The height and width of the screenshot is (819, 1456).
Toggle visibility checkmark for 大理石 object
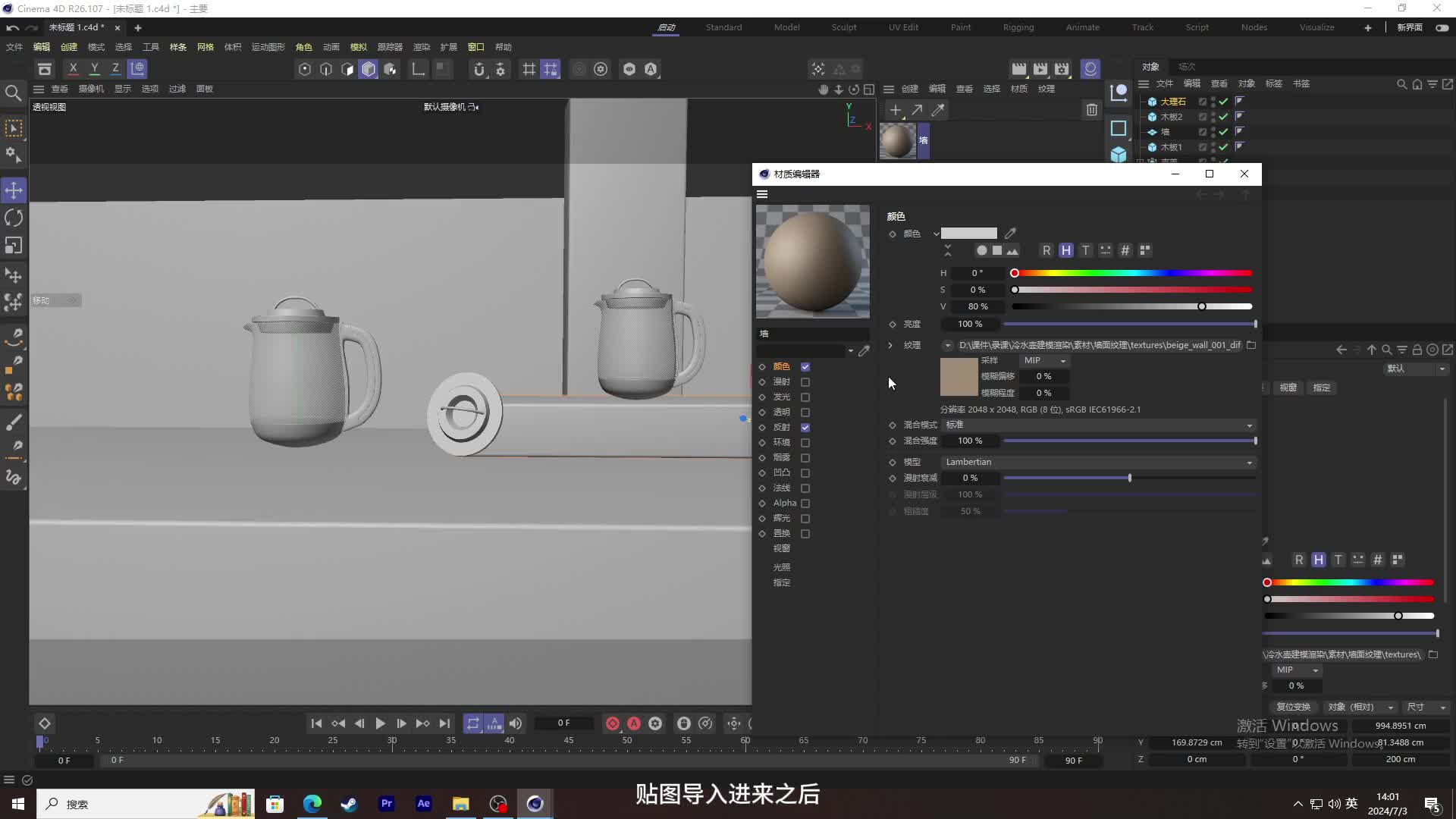[x=1223, y=102]
